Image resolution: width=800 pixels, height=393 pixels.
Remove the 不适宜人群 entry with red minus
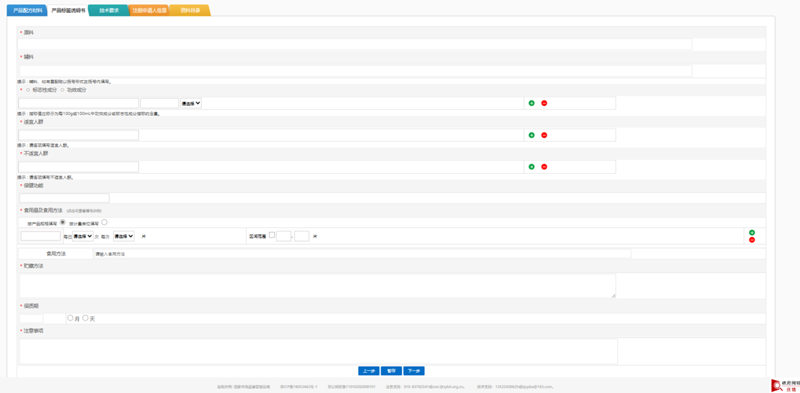pyautogui.click(x=544, y=167)
